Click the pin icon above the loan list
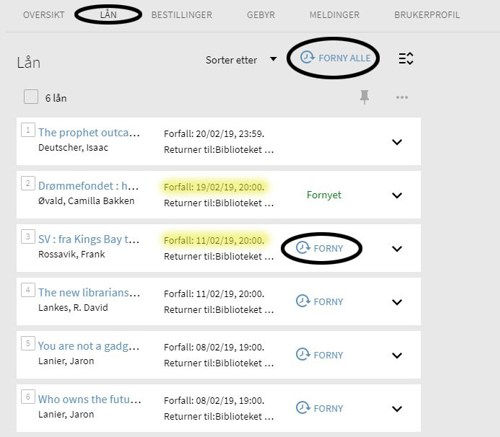 click(364, 97)
